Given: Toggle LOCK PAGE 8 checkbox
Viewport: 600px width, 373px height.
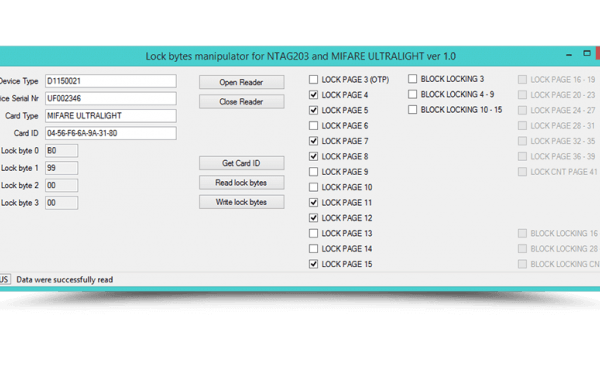Looking at the screenshot, I should 313,156.
